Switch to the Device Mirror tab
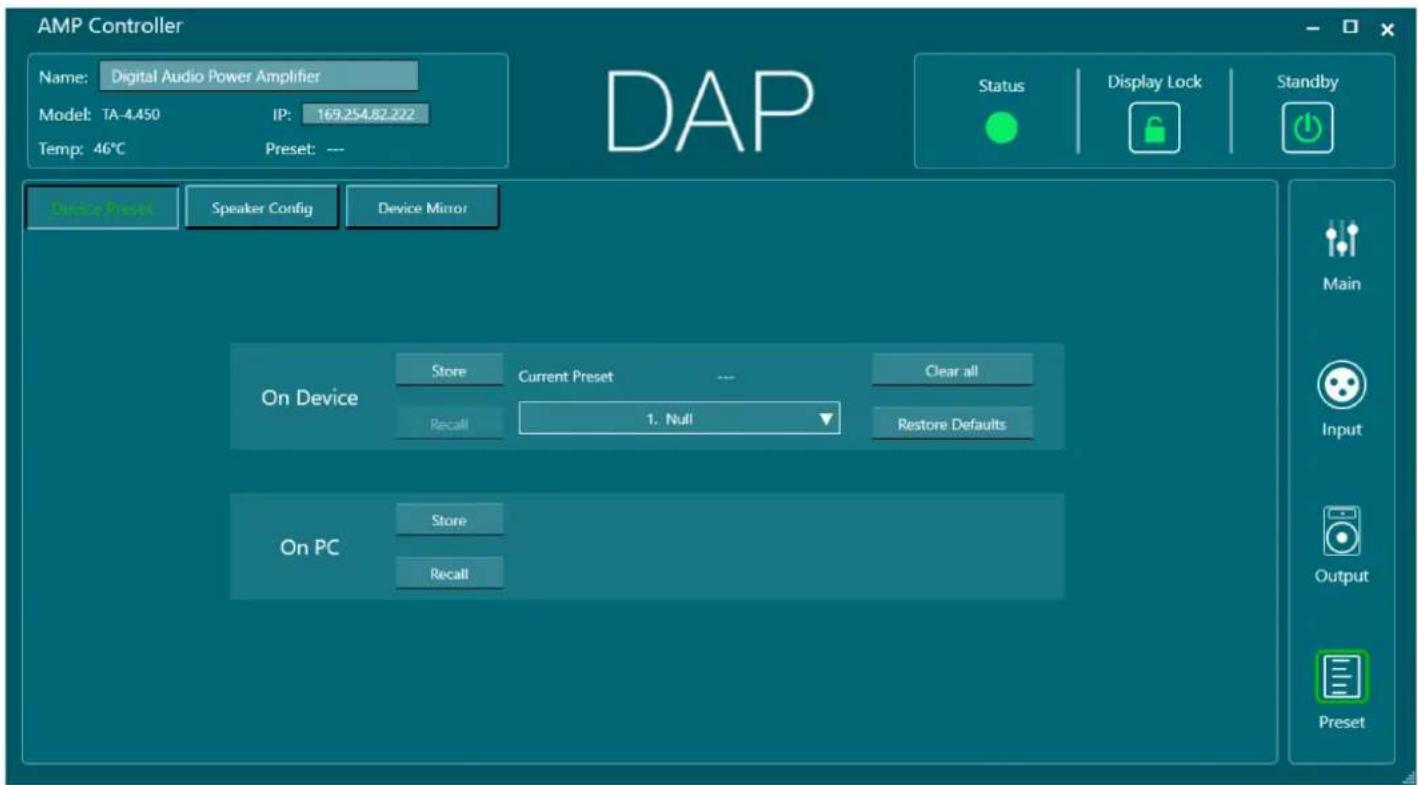The height and width of the screenshot is (785, 1418). [x=422, y=208]
